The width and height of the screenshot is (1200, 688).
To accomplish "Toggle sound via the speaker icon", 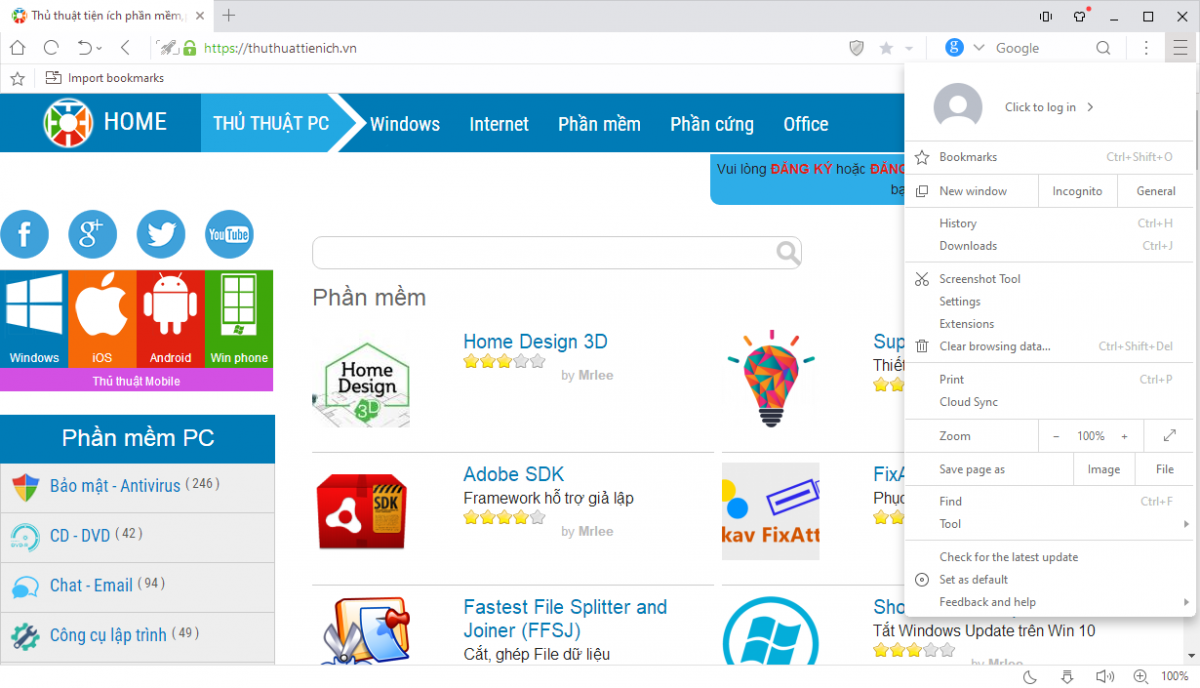I will point(1104,676).
